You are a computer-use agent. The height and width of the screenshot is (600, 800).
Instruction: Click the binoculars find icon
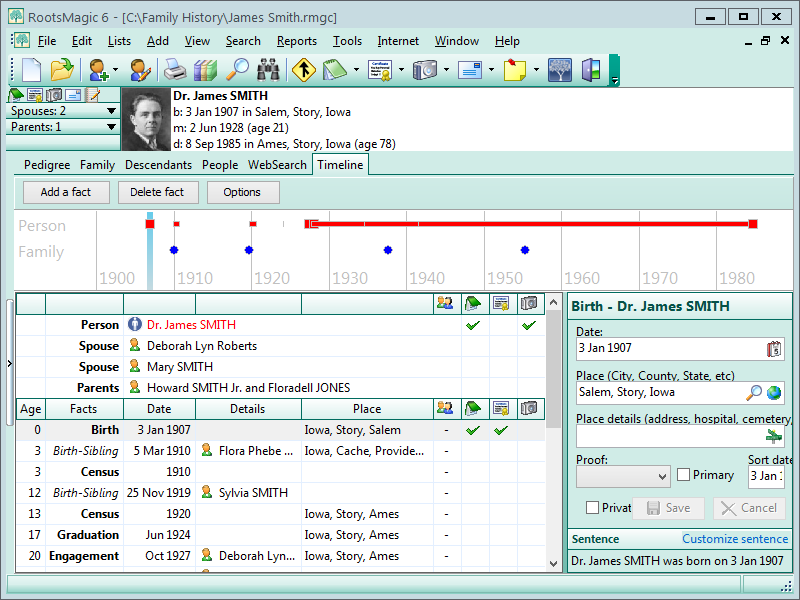(268, 70)
